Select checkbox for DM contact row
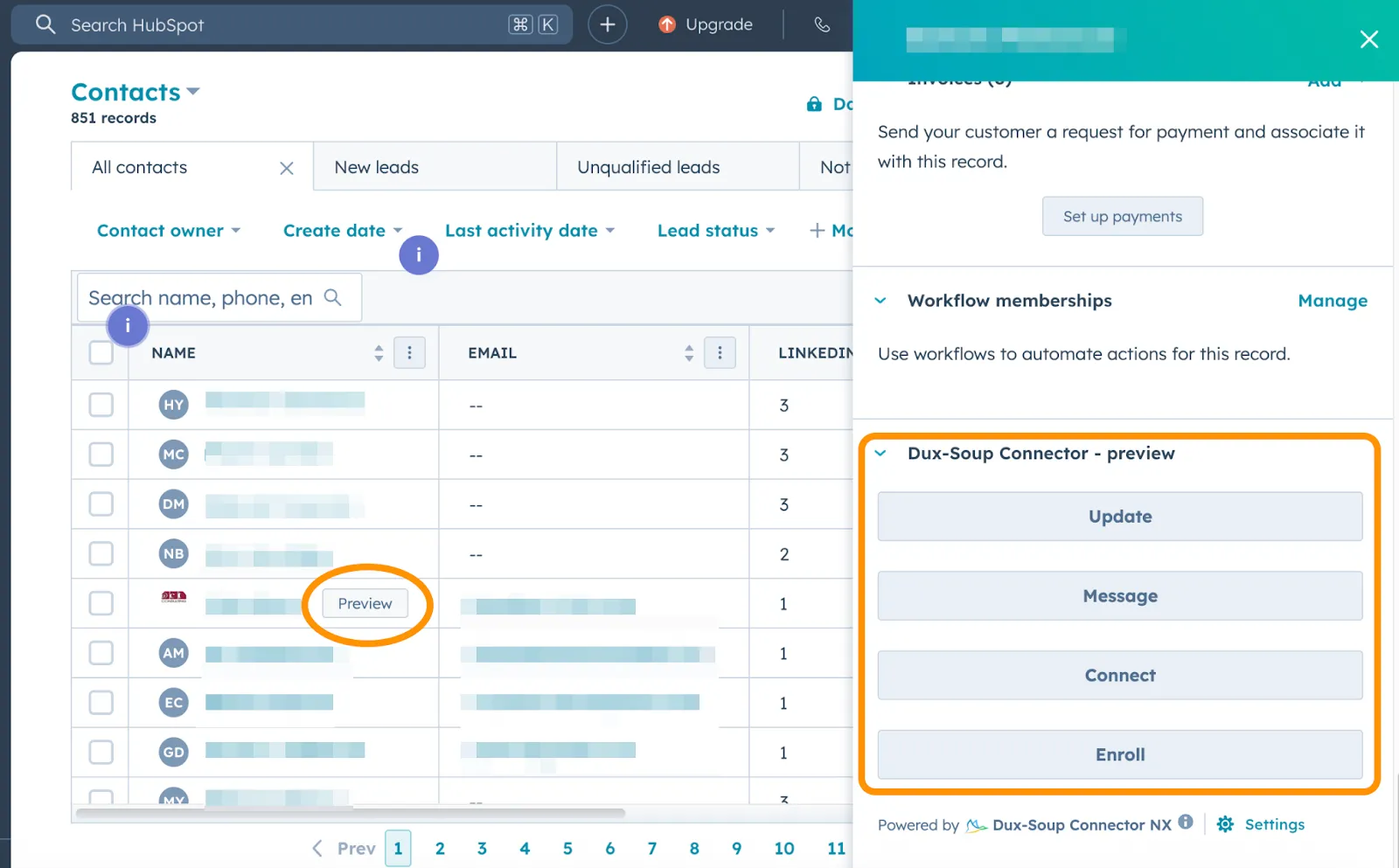Image resolution: width=1399 pixels, height=868 pixels. 101,504
